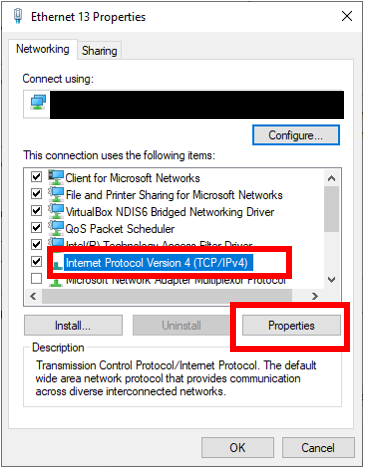Viewport: 368px width, 472px height.
Task: Click Internet Protocol Version 4 protocol icon
Action: (x=58, y=264)
